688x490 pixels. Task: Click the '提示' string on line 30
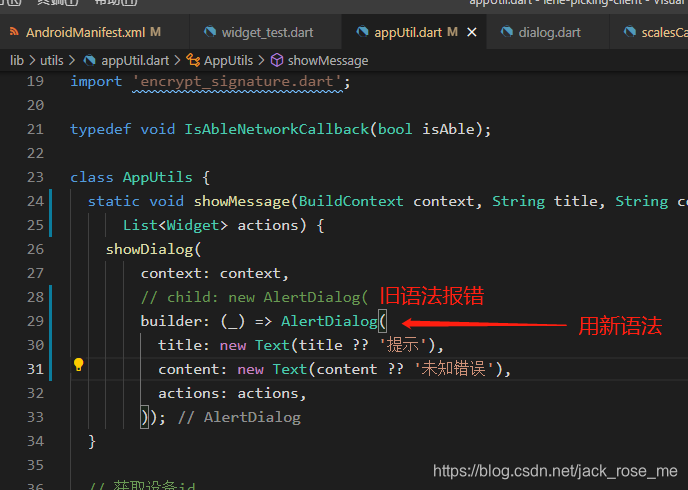[x=402, y=346]
